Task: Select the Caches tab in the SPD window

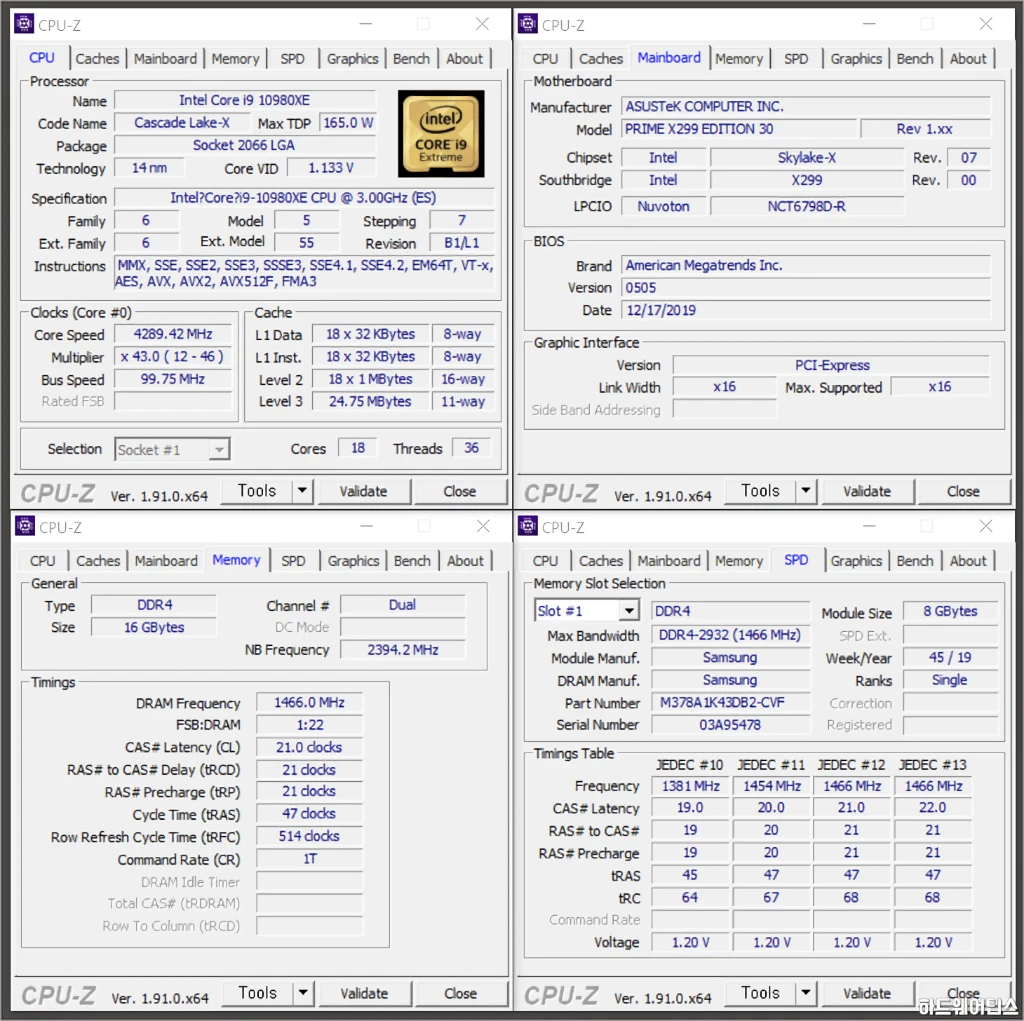Action: pyautogui.click(x=601, y=561)
